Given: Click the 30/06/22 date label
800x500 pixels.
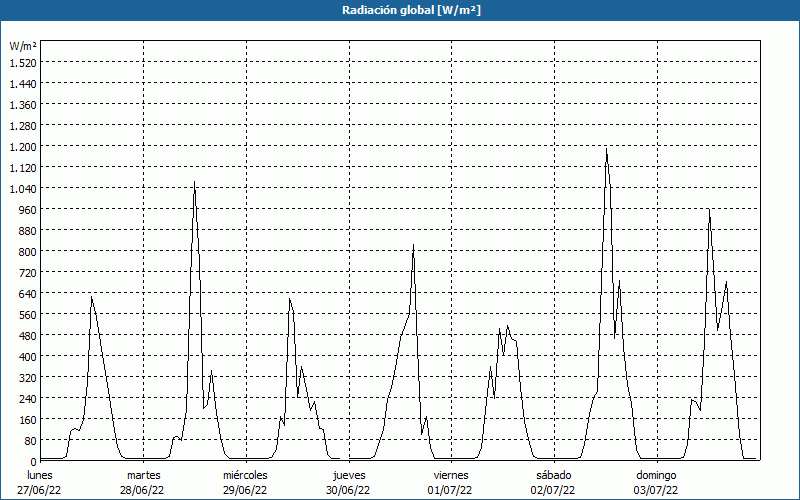Looking at the screenshot, I should click(x=348, y=490).
